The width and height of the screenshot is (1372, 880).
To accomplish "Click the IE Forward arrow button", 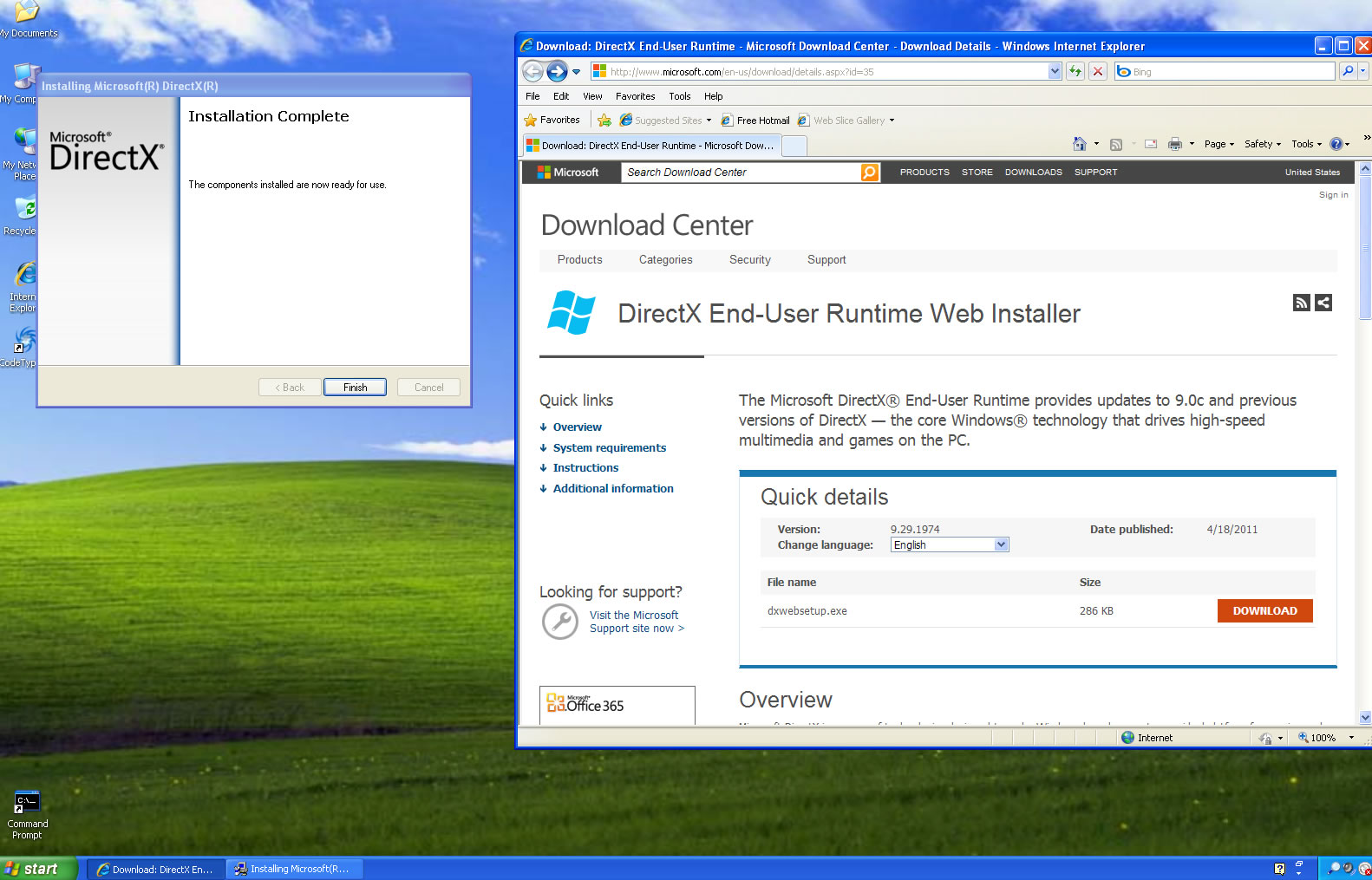I will click(557, 71).
